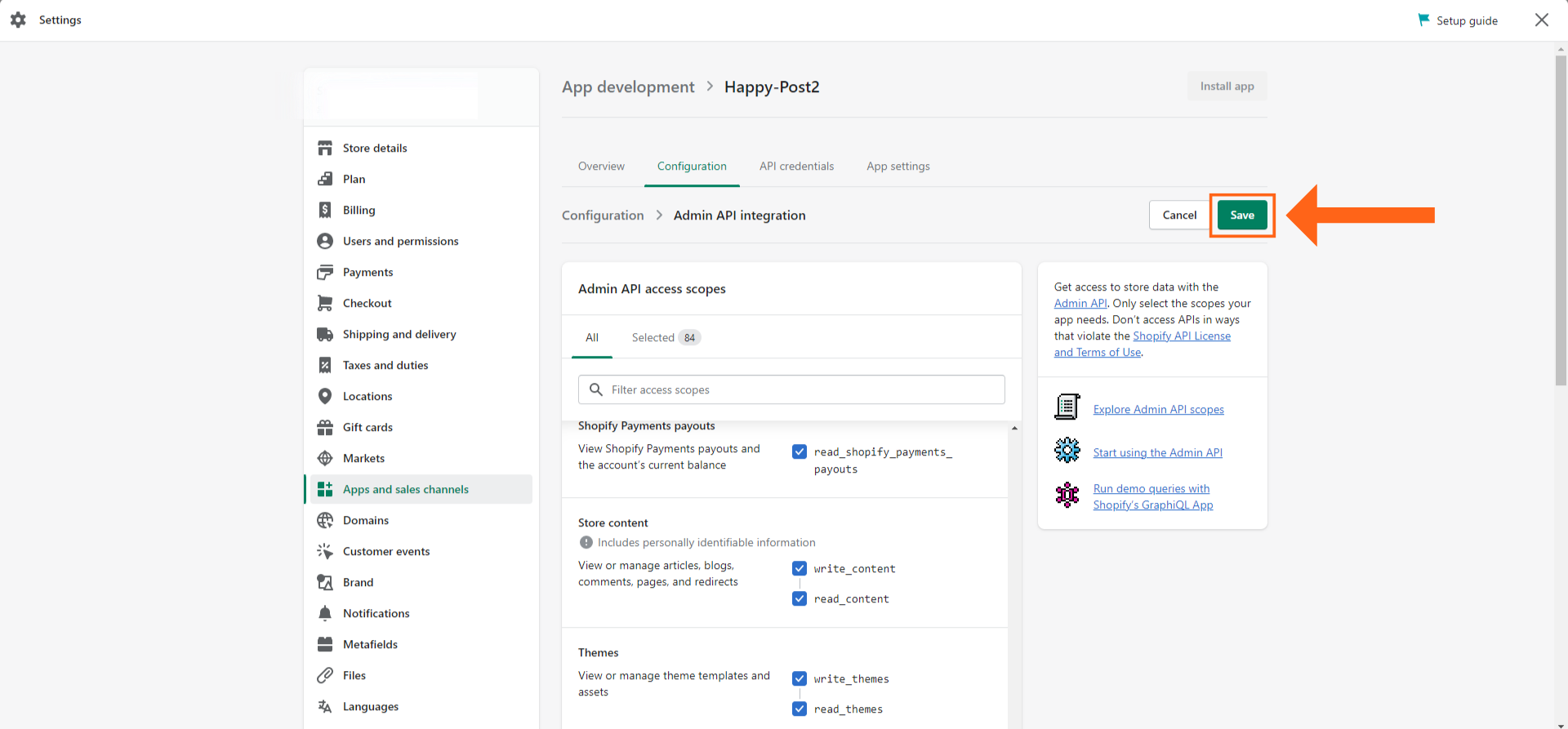This screenshot has height=729, width=1568.
Task: Open the Explore Admin API scopes link
Action: click(x=1158, y=409)
